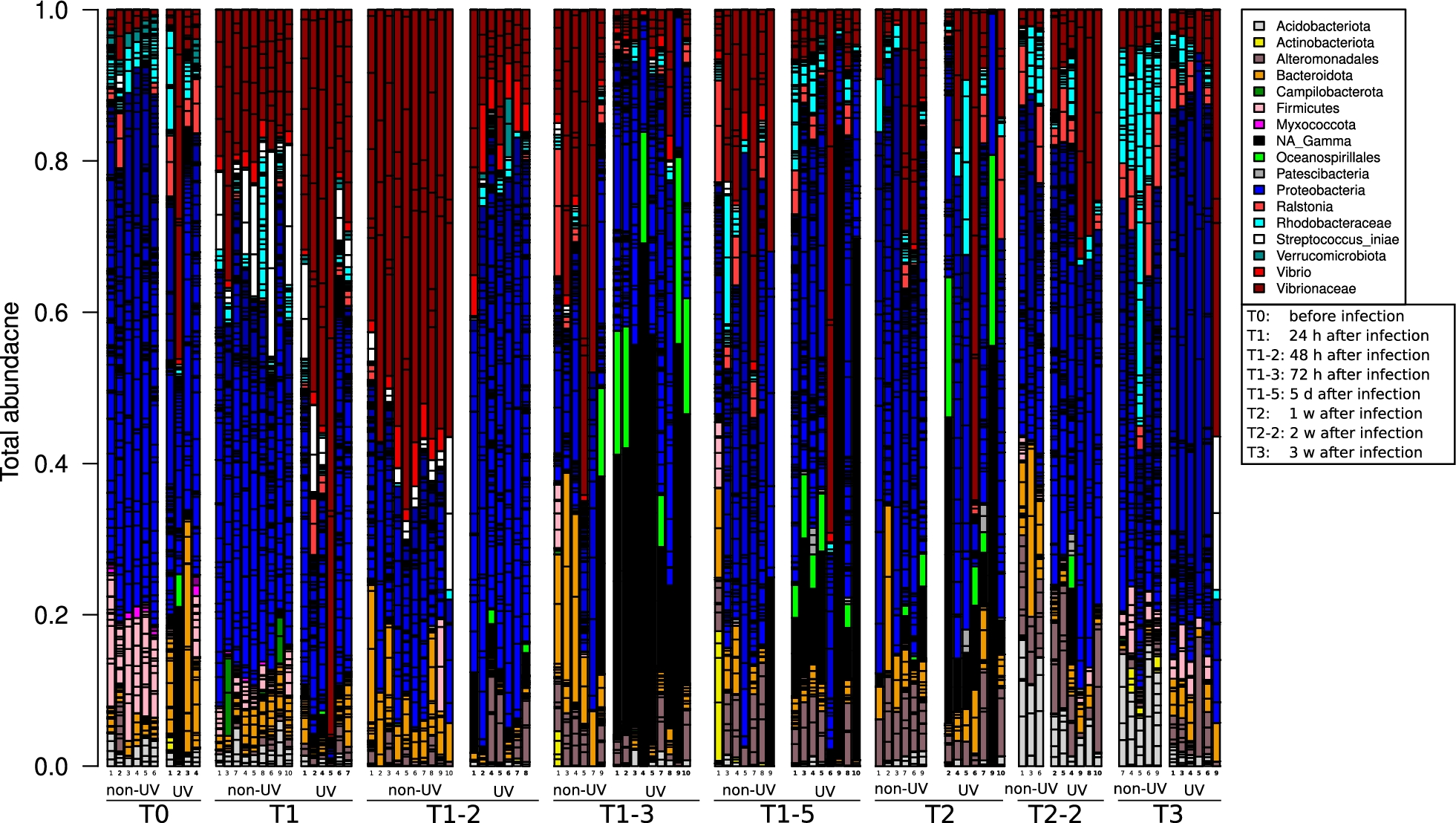Click the Campilobacterota green legend swatch
This screenshot has width=1456, height=823.
(1259, 91)
